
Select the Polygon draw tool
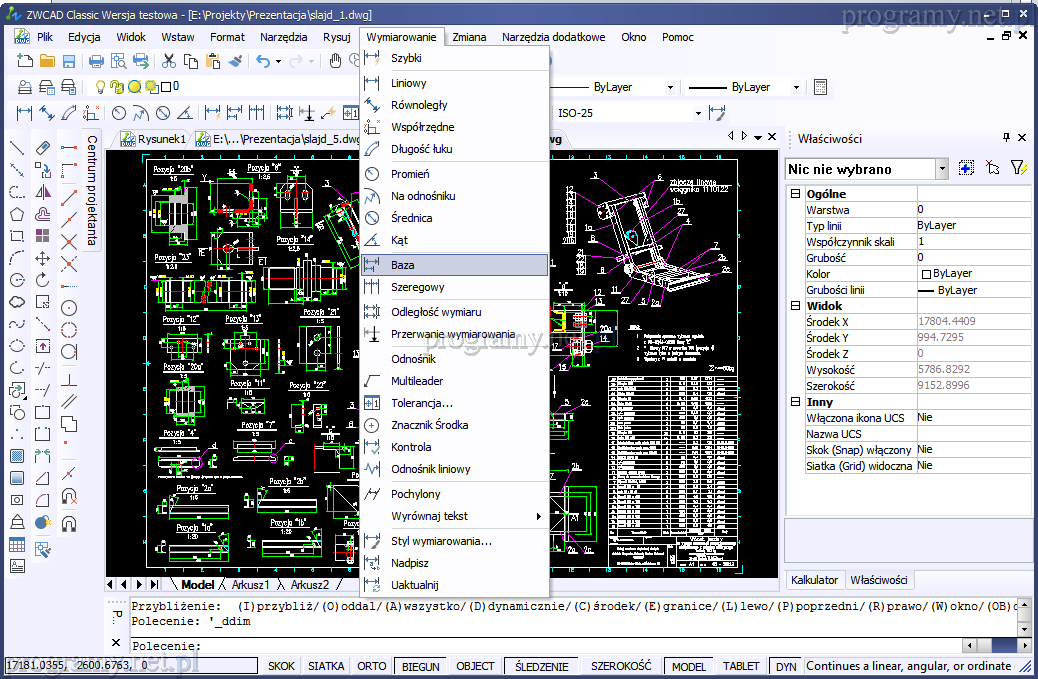17,214
